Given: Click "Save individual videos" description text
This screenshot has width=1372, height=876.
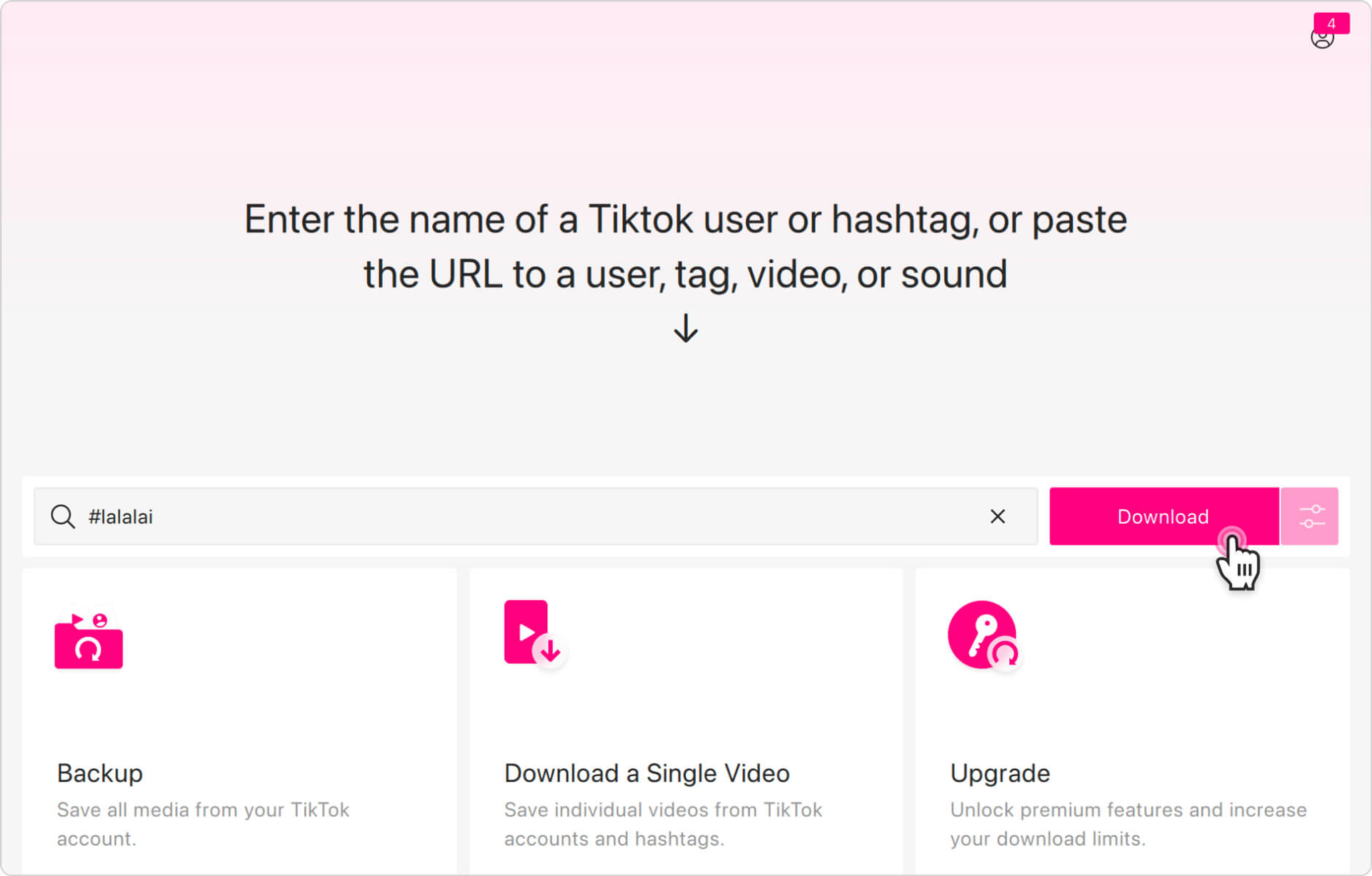Looking at the screenshot, I should [x=663, y=823].
